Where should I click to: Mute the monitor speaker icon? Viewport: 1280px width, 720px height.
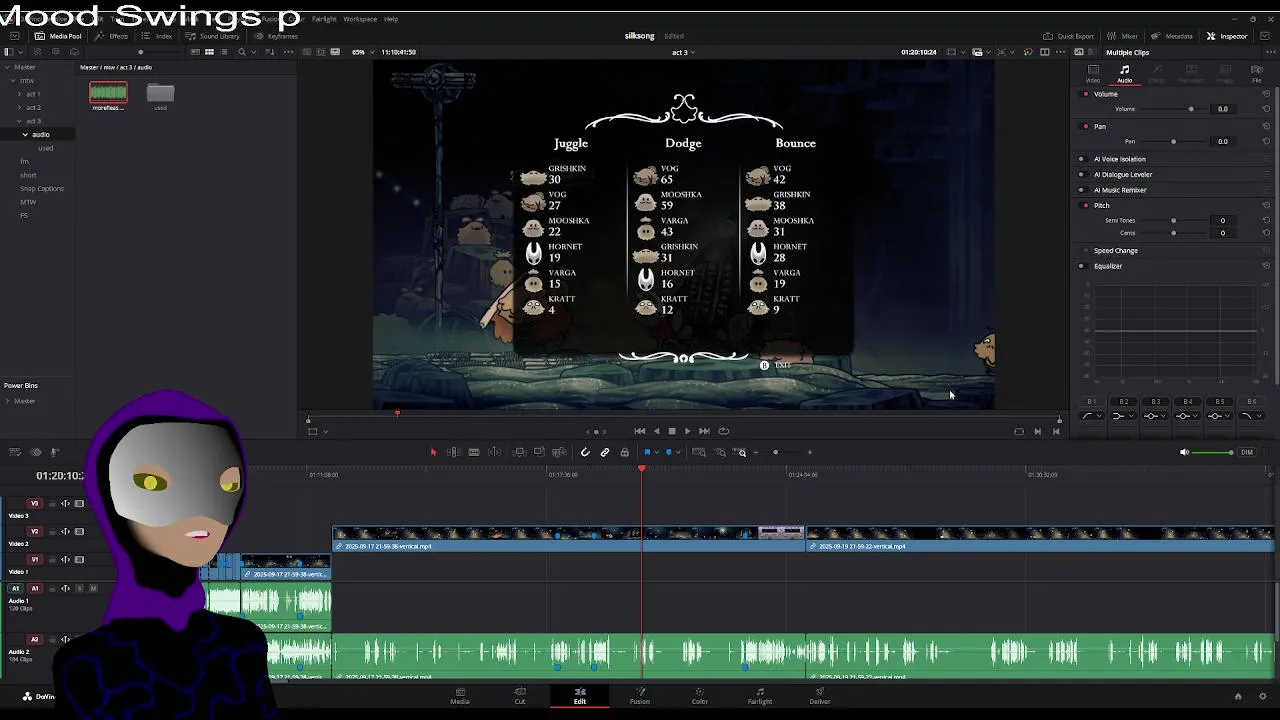click(x=1184, y=452)
